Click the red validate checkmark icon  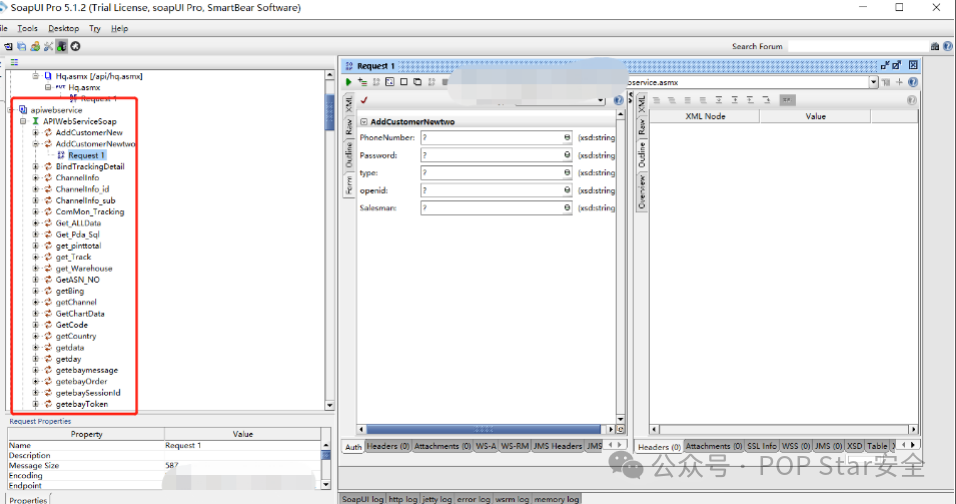[x=364, y=100]
